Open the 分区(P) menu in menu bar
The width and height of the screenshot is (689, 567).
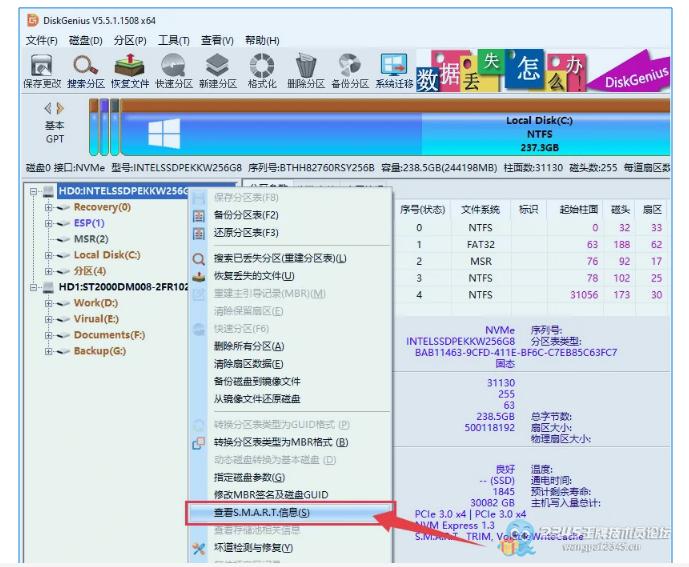click(x=130, y=40)
